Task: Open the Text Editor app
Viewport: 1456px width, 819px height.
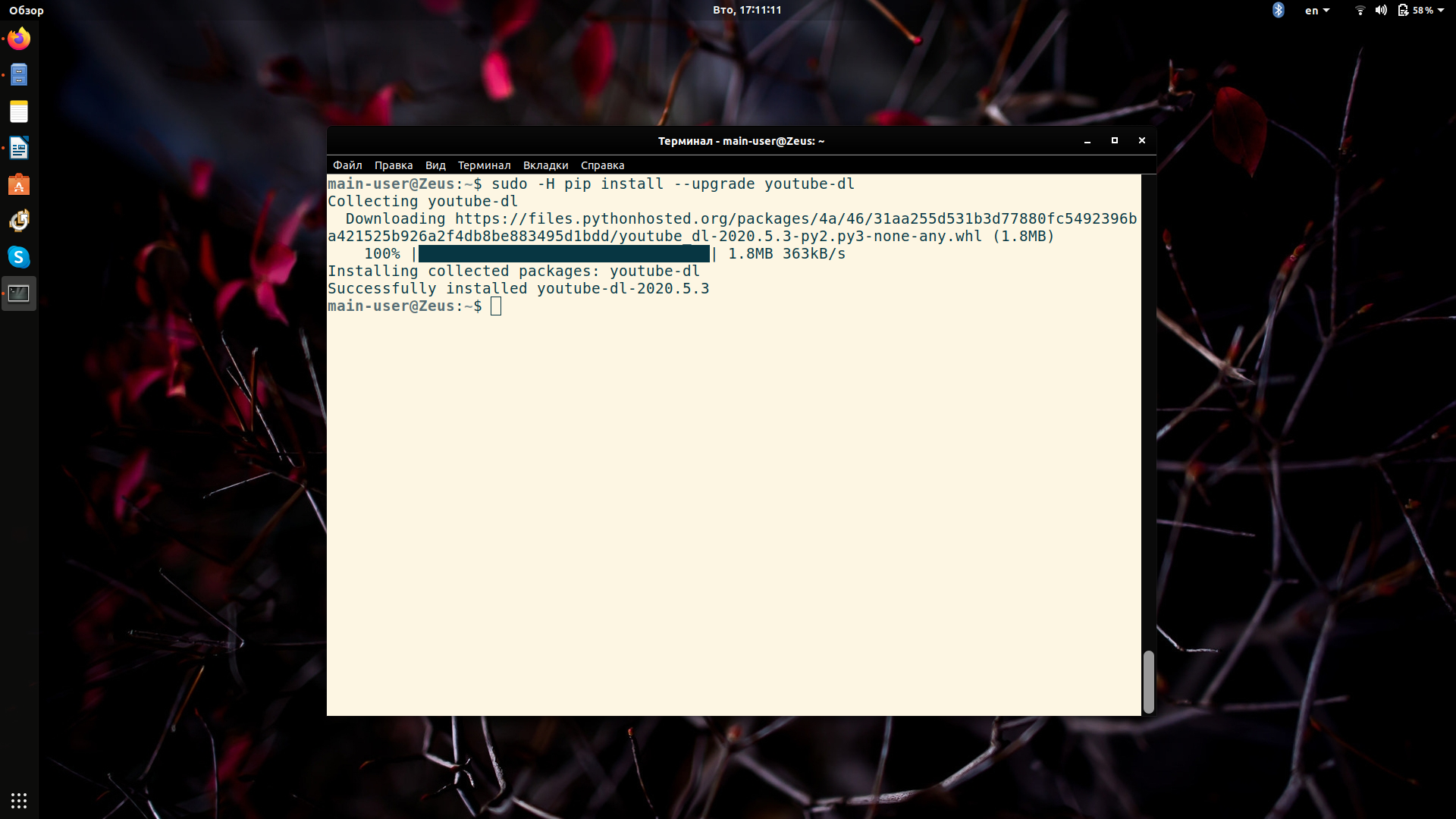Action: (18, 111)
